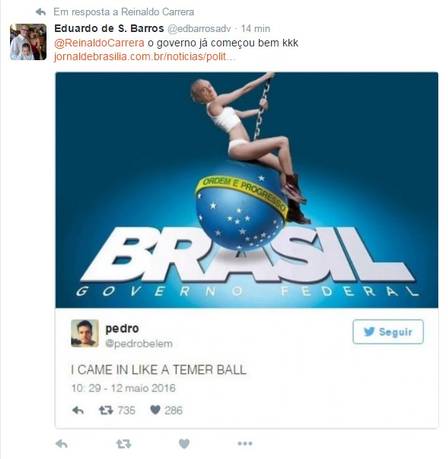Click the @pedrobelem handle
The width and height of the screenshot is (448, 459).
click(x=139, y=344)
